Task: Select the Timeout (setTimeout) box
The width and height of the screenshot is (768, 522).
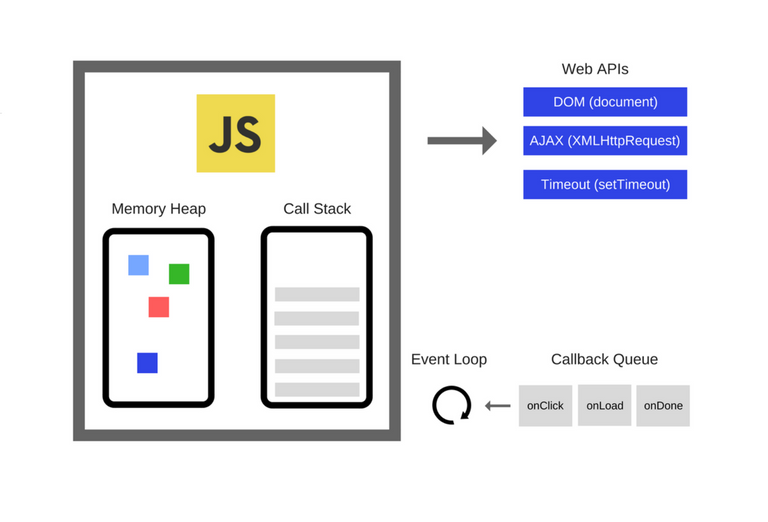Action: coord(605,185)
